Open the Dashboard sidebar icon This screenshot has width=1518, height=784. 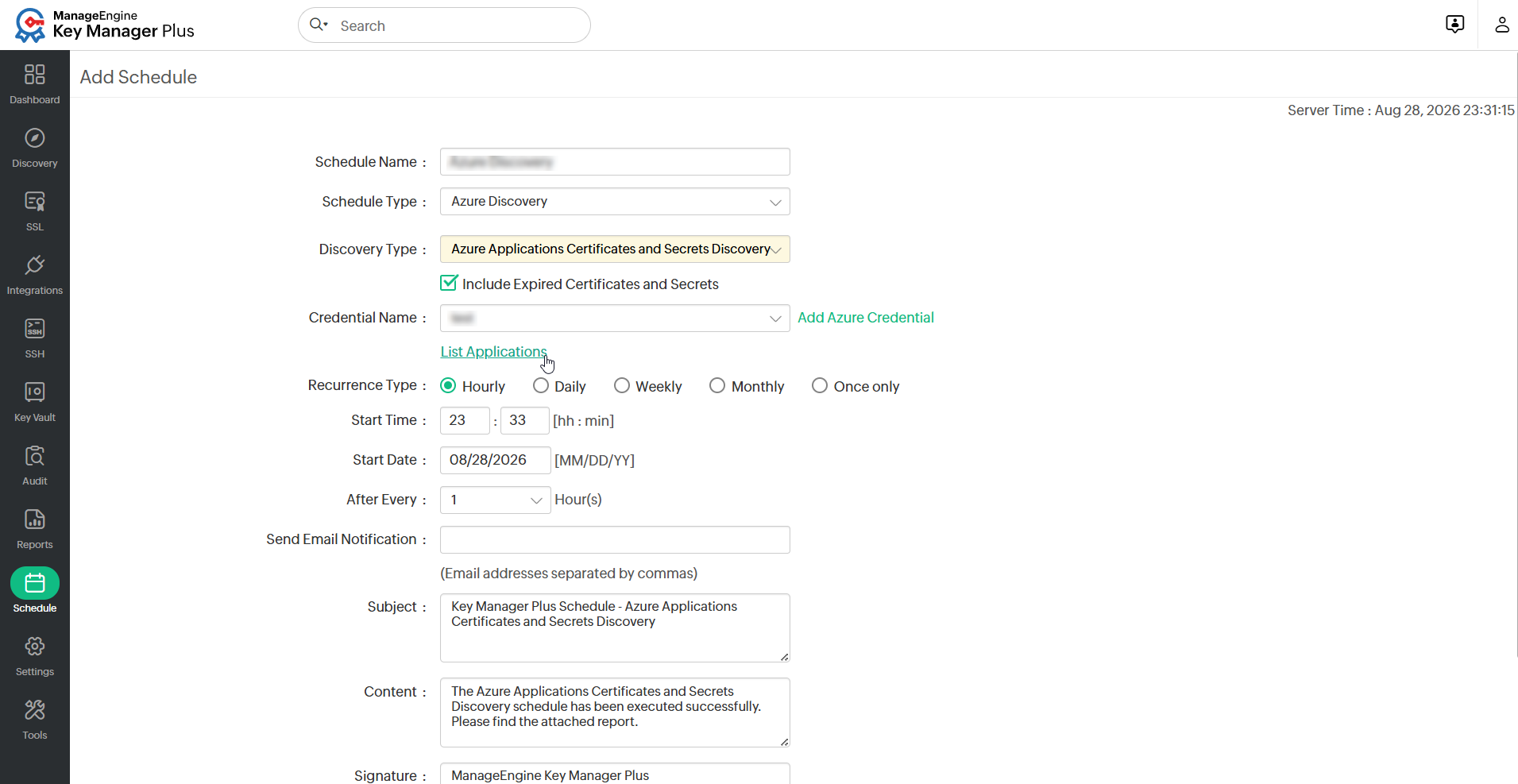35,75
